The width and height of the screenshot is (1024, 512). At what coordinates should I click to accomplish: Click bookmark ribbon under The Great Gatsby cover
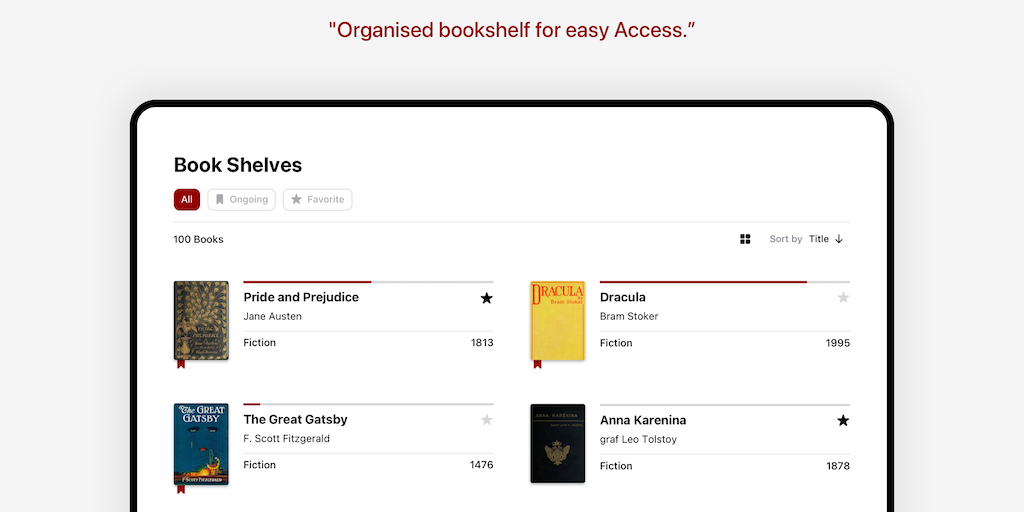(x=181, y=488)
